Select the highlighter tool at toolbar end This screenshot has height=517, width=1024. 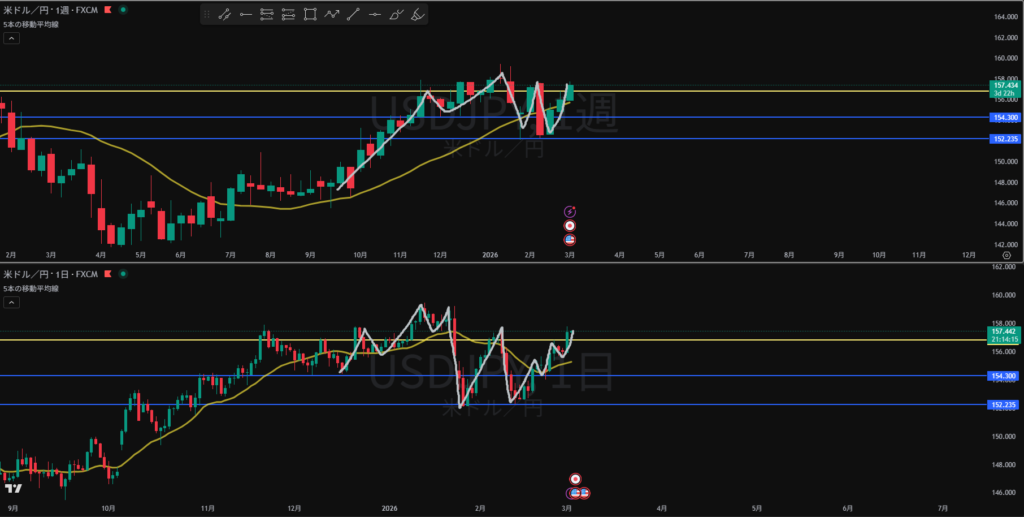tap(418, 14)
